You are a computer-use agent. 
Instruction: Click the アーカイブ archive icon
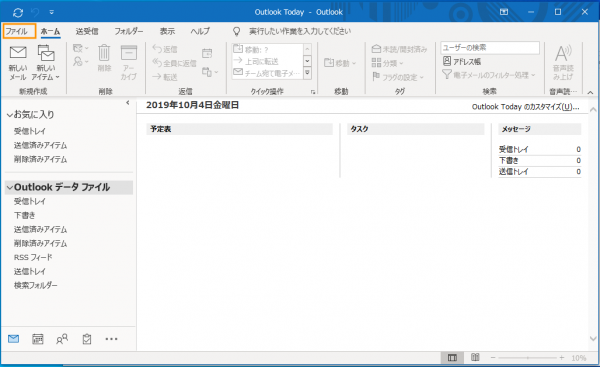click(x=129, y=62)
